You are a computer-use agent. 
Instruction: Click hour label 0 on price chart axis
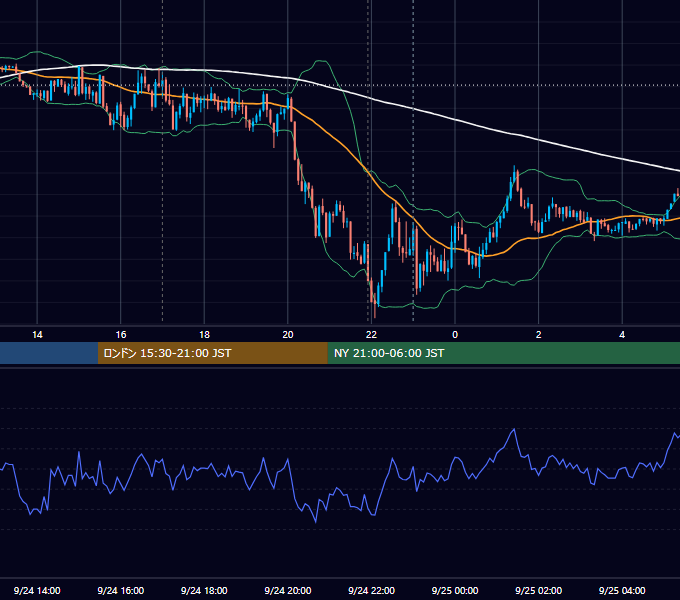pos(455,335)
